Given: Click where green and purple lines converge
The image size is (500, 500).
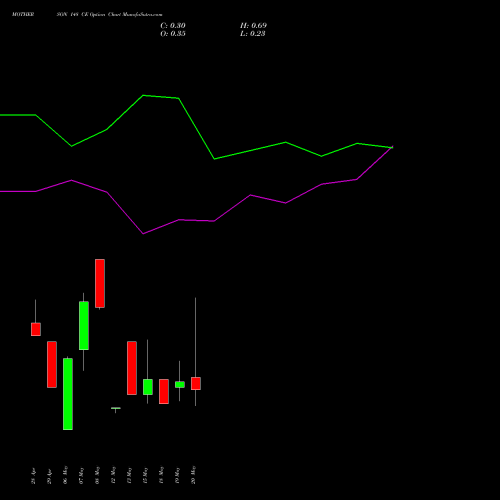Looking at the screenshot, I should click(x=392, y=147).
